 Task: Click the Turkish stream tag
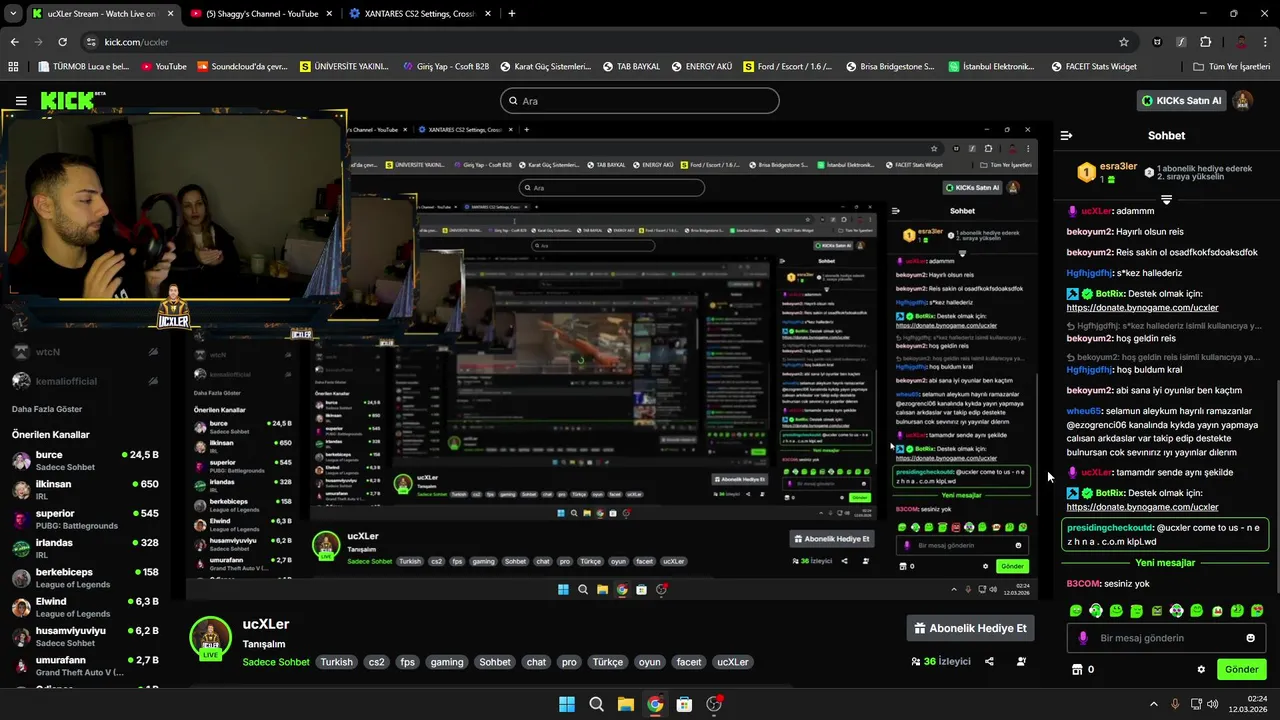(x=336, y=662)
